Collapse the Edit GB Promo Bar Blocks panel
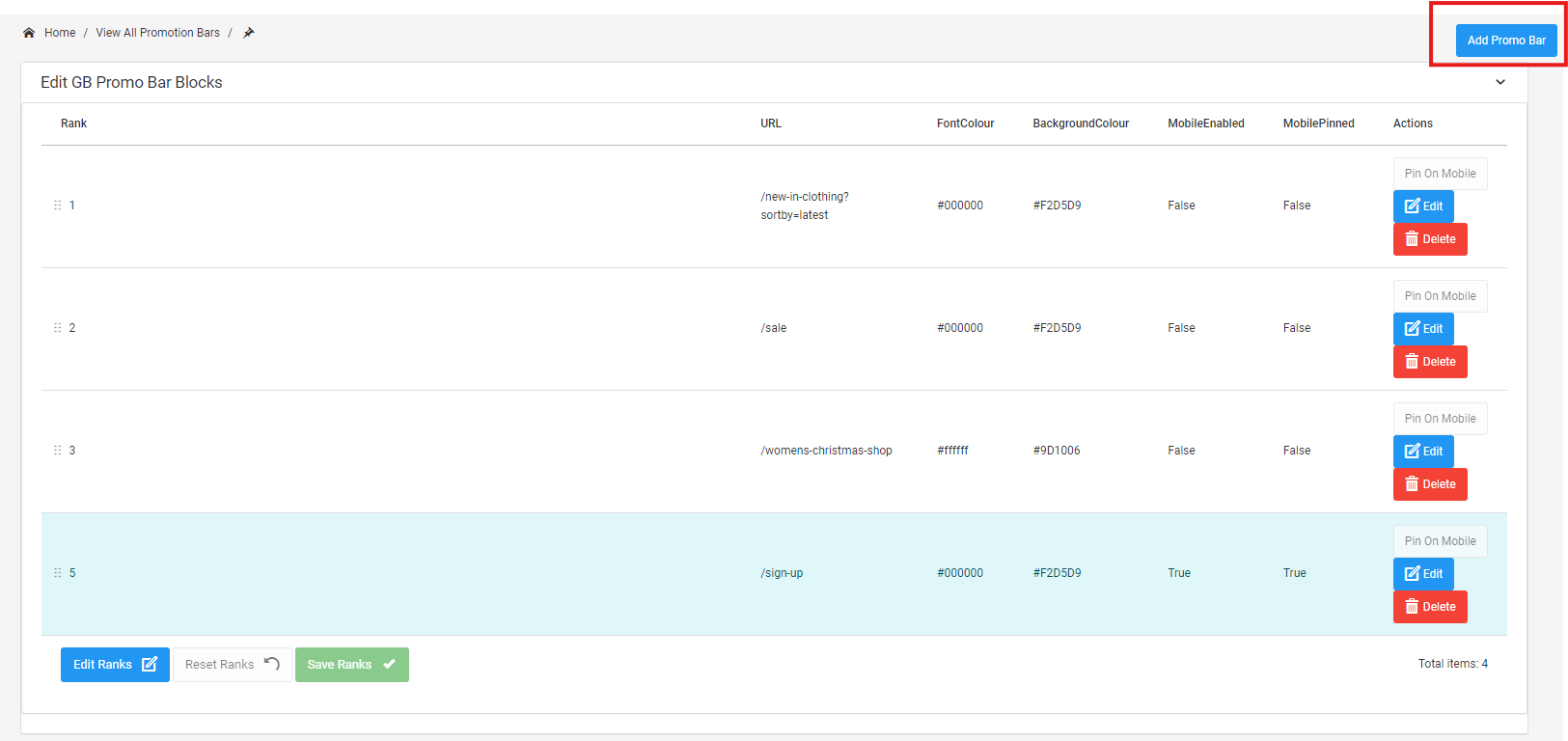The image size is (1568, 741). click(1500, 82)
